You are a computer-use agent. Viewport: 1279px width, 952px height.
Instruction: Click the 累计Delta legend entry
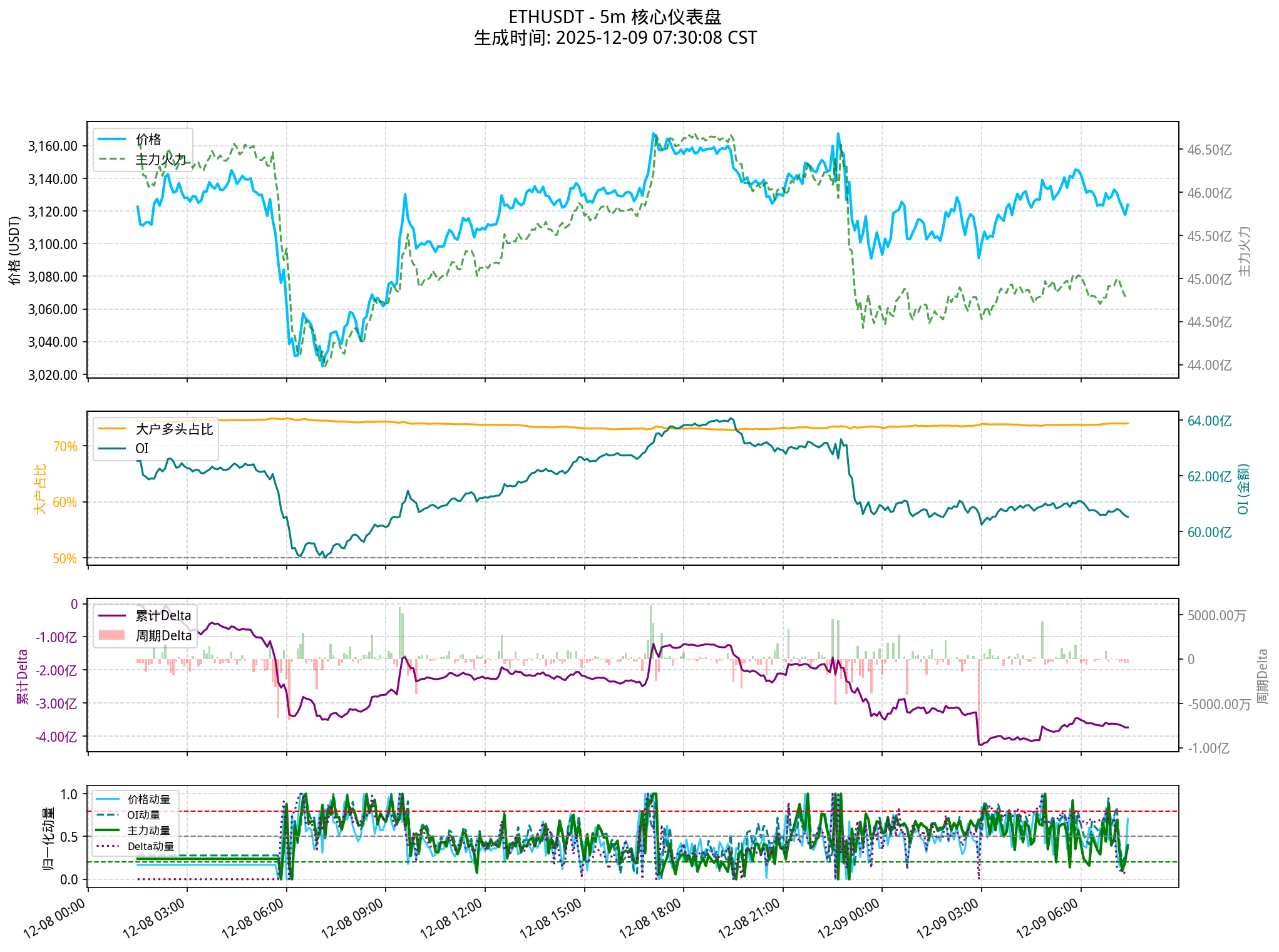coord(163,616)
